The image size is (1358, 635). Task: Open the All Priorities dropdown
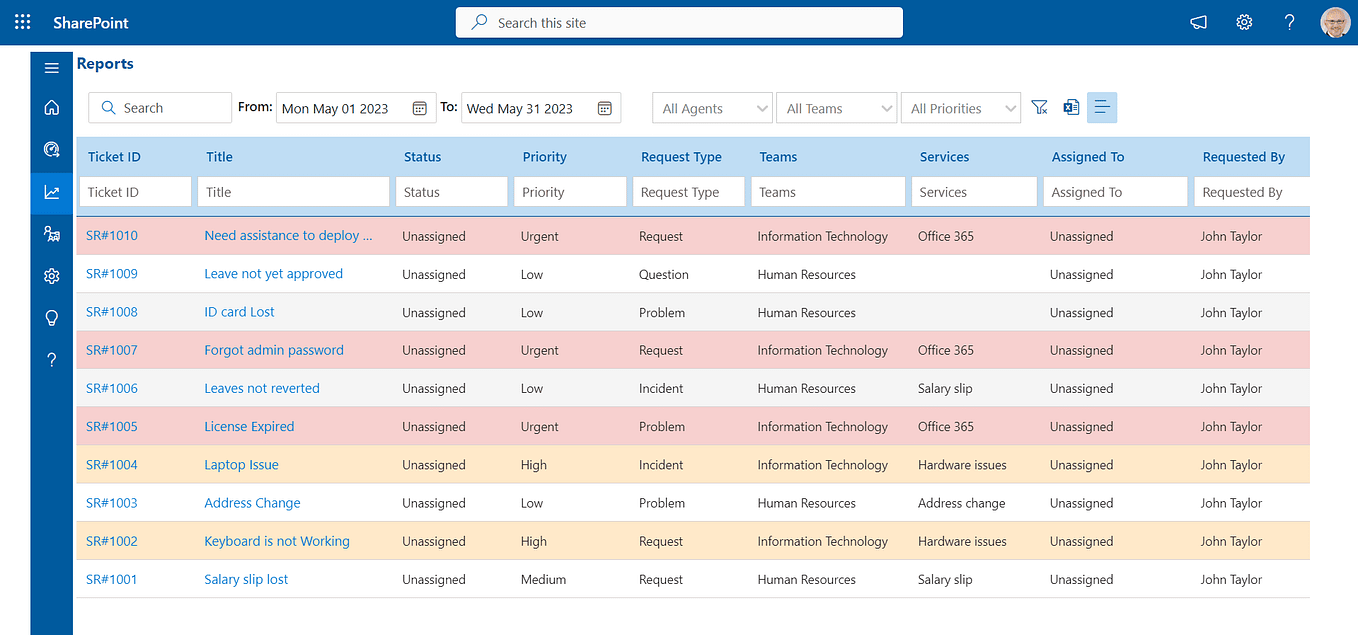960,107
